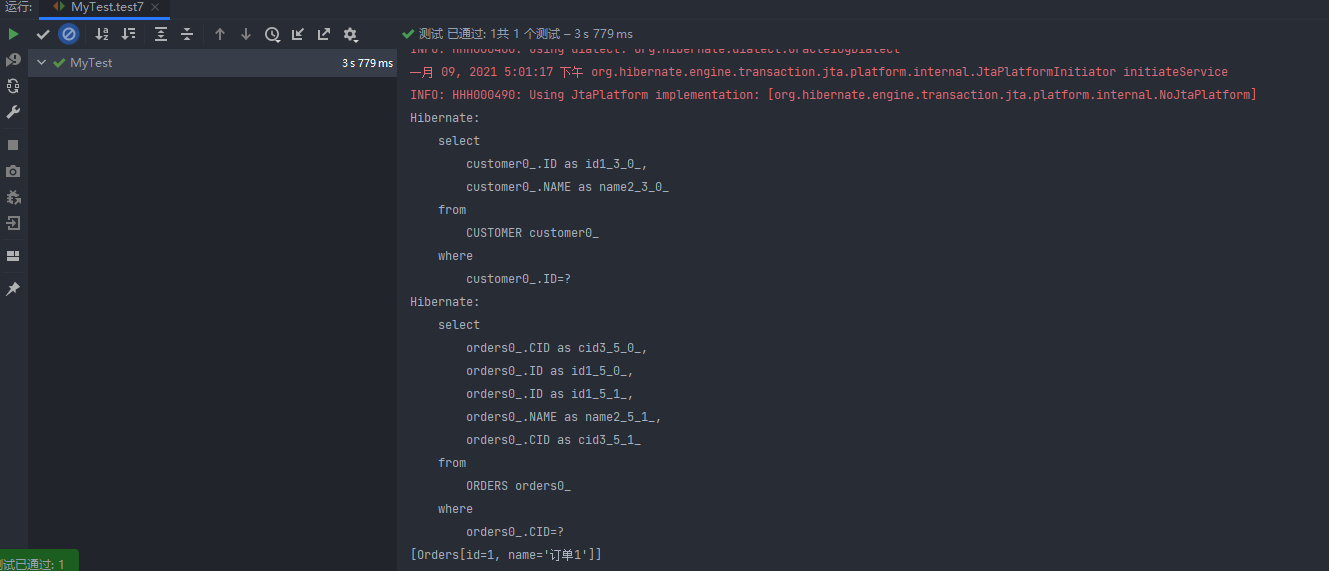Screen dimensions: 1329x571
Task: Rerun the test with green play icon
Action: [x=13, y=34]
